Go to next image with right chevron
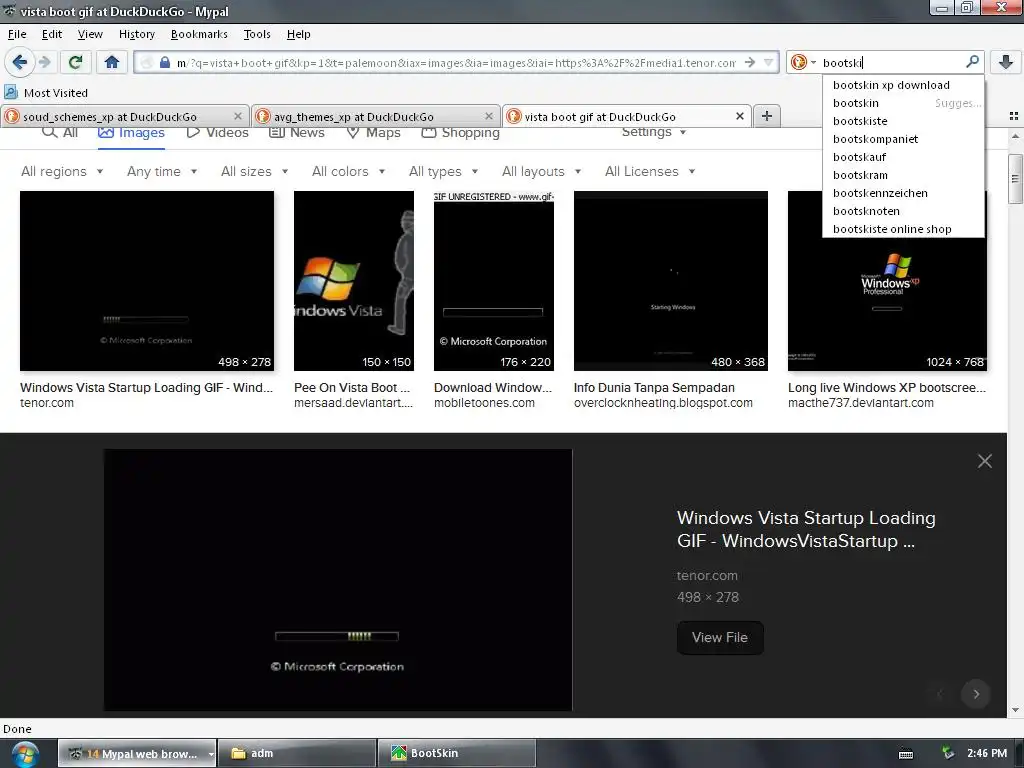 click(976, 694)
